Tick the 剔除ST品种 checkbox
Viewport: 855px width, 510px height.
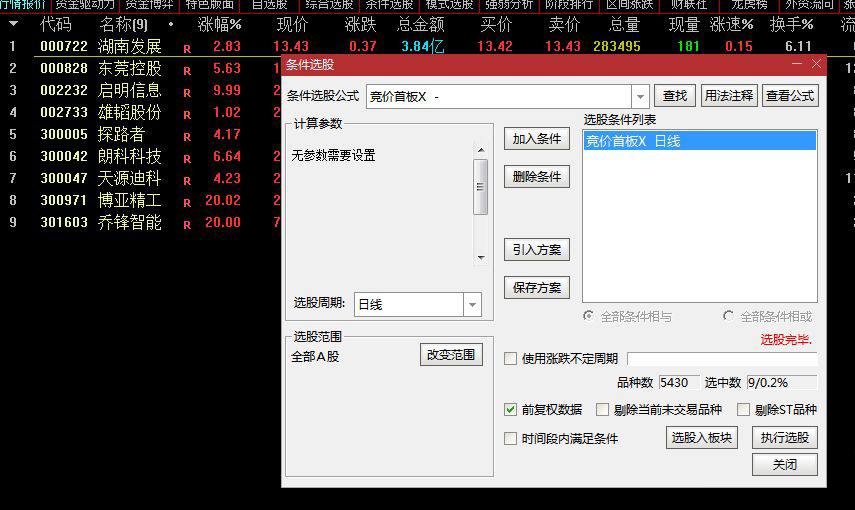click(x=743, y=409)
